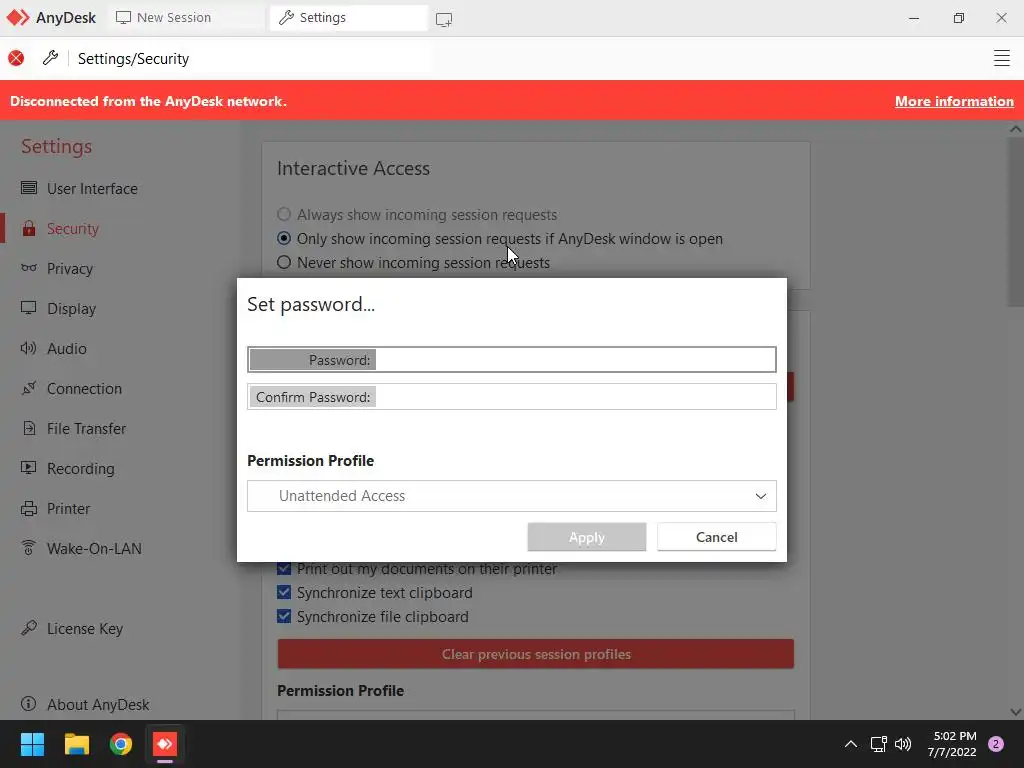1024x768 pixels.
Task: Click the Printer icon in sidebar
Action: [29, 508]
